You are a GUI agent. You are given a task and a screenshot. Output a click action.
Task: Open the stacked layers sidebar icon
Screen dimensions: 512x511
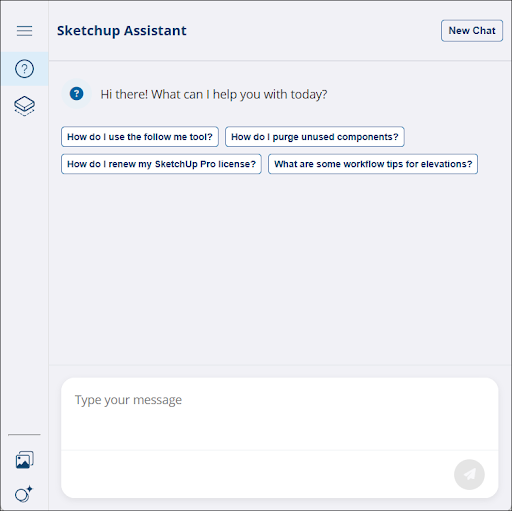tap(24, 106)
